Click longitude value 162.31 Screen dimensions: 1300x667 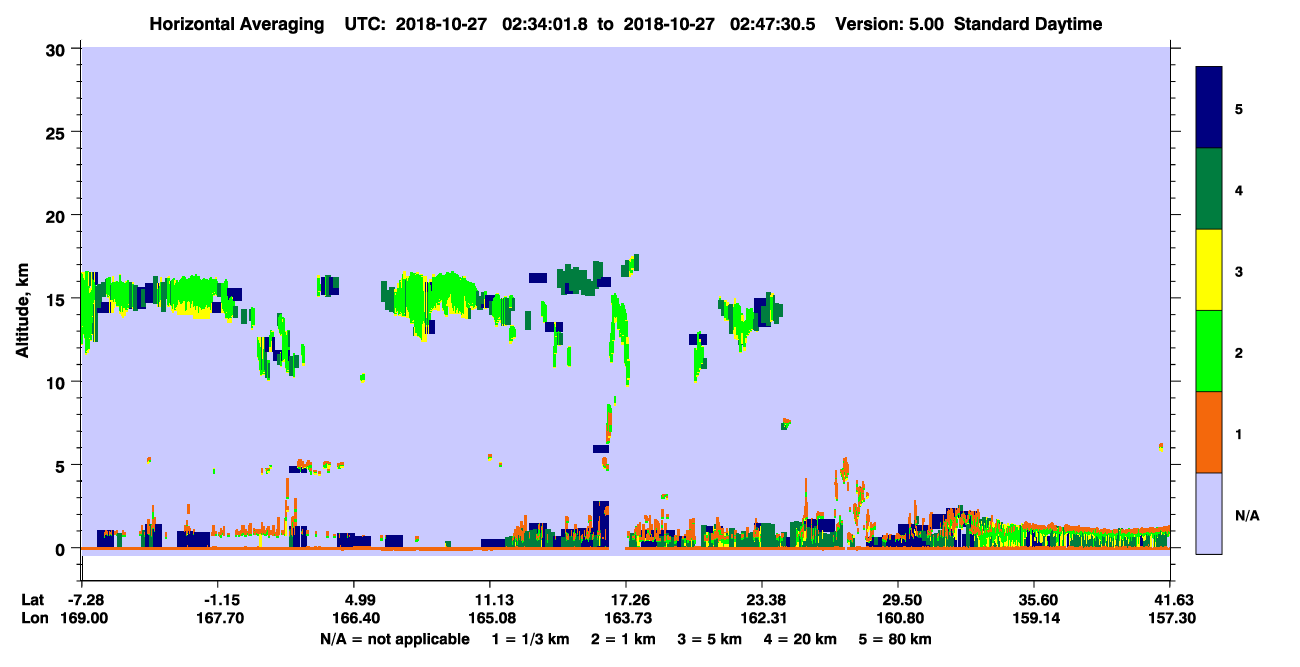click(762, 619)
